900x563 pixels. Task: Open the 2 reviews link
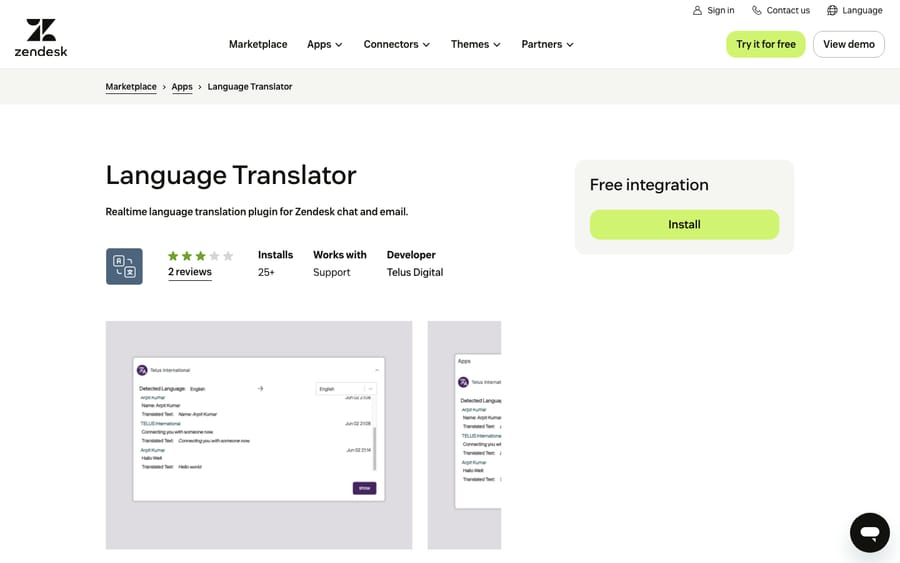tap(189, 272)
